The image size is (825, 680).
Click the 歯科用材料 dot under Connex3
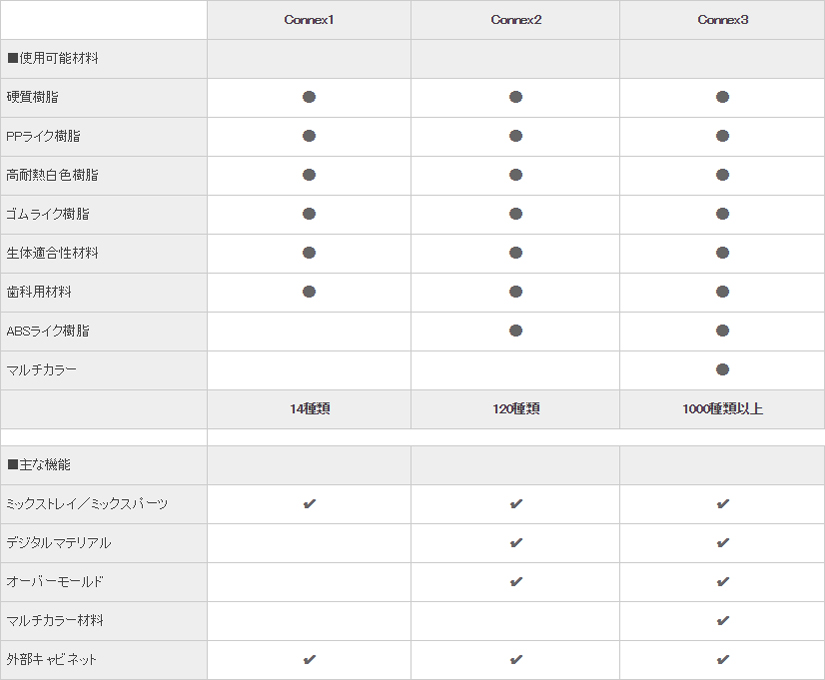[x=722, y=292]
